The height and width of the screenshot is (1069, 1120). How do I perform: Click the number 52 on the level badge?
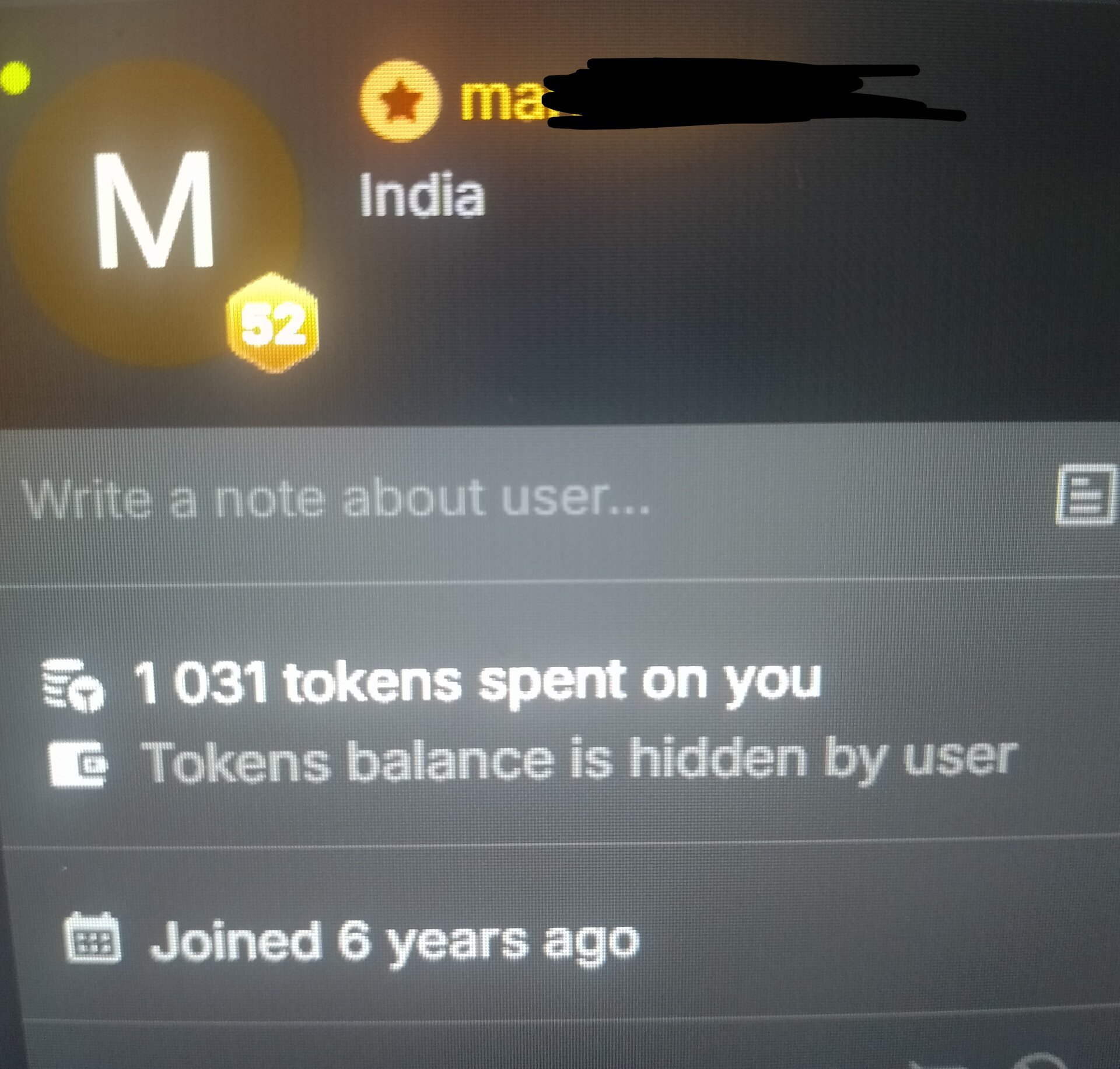pyautogui.click(x=273, y=325)
